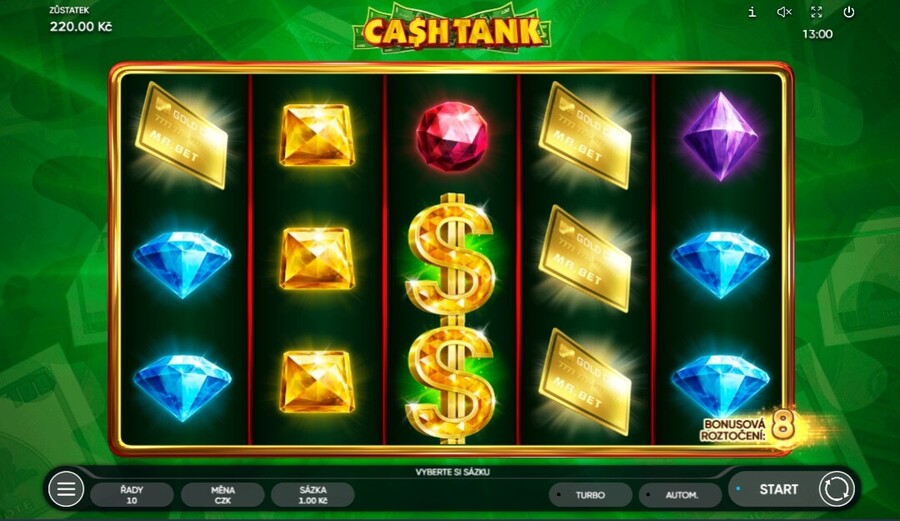Viewport: 900px width, 521px height.
Task: Click the purple diamond gem symbol
Action: point(720,137)
